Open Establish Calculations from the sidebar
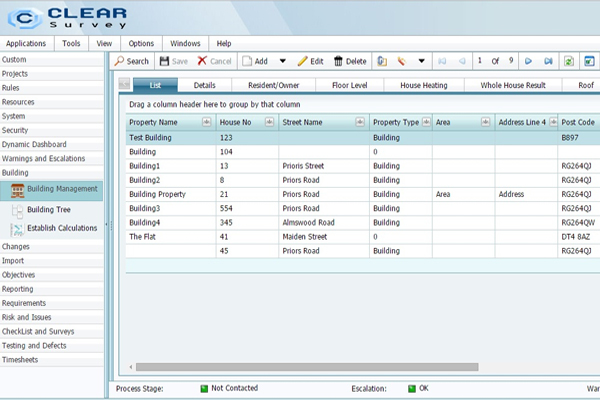600x400 pixels. pyautogui.click(x=54, y=228)
